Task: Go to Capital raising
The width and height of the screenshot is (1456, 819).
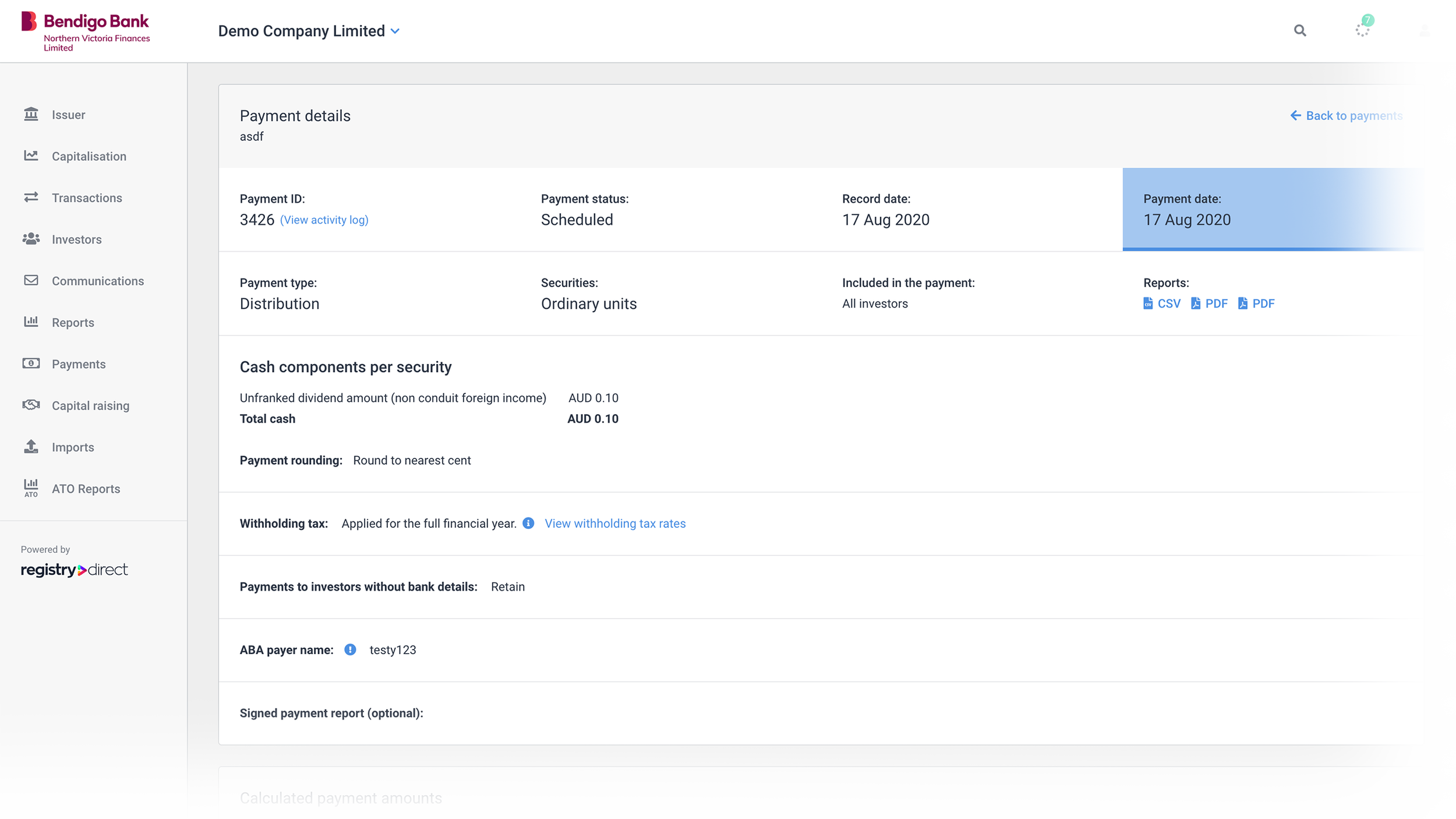Action: point(90,405)
